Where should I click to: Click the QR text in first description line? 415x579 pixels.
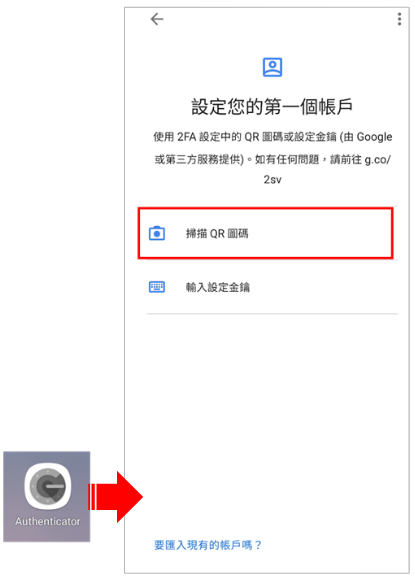click(252, 137)
